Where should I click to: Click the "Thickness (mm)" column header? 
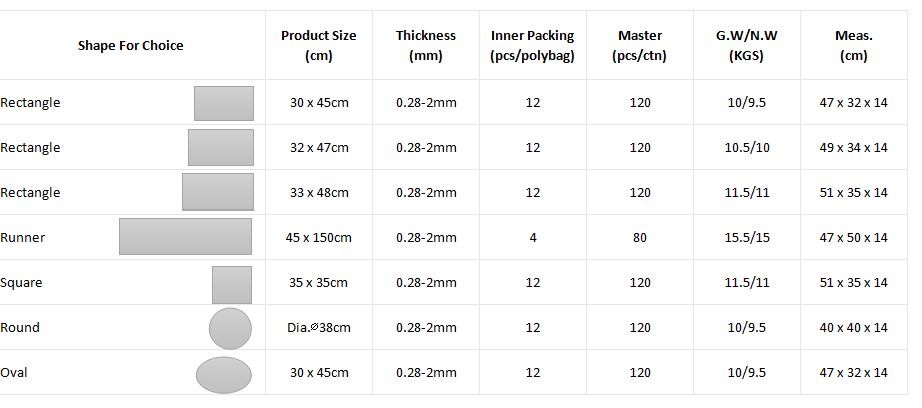[x=425, y=45]
